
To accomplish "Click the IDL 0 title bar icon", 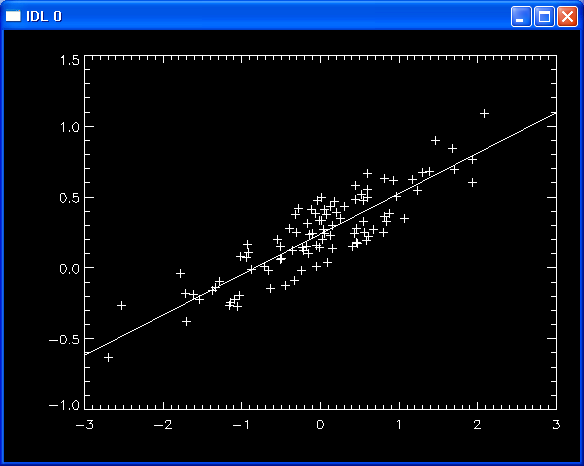I will (13, 16).
